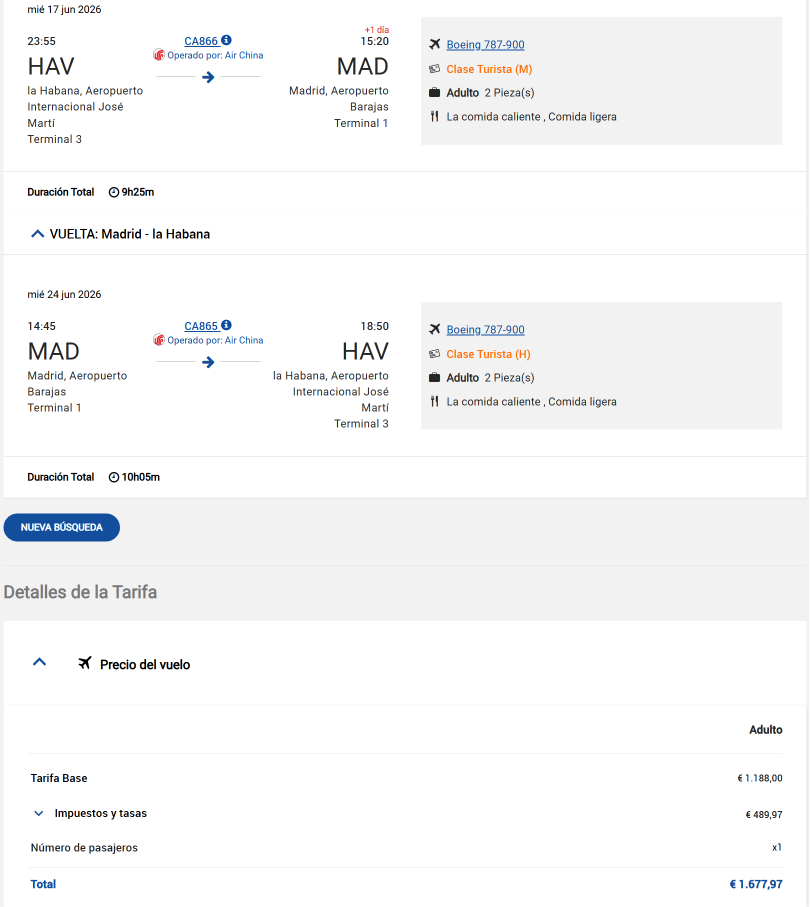Click the NUEVA BÚSQUEDA button
The width and height of the screenshot is (810, 907).
pyautogui.click(x=62, y=528)
